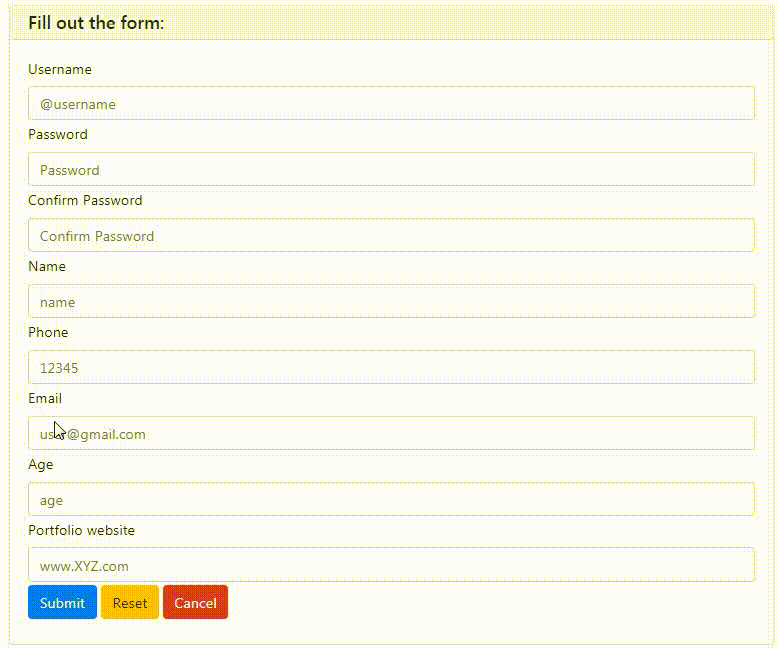Focus the Password text box

pyautogui.click(x=390, y=170)
